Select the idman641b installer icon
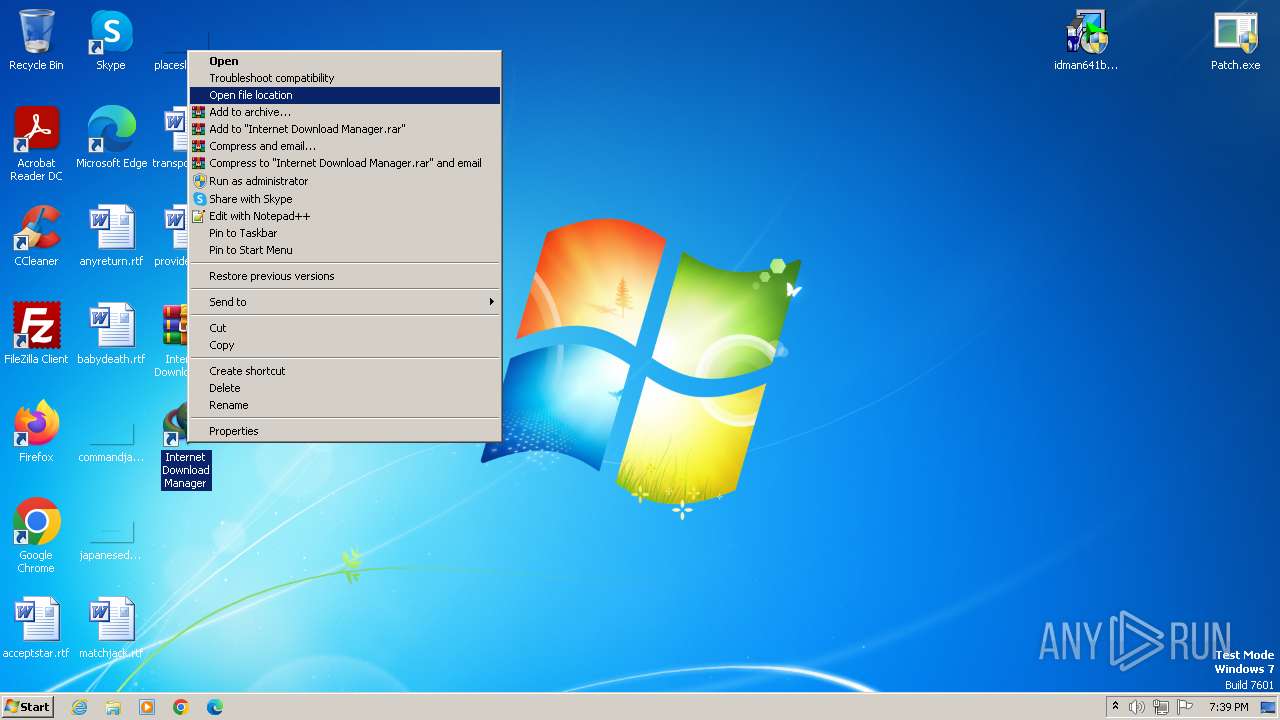Image resolution: width=1280 pixels, height=720 pixels. tap(1086, 40)
